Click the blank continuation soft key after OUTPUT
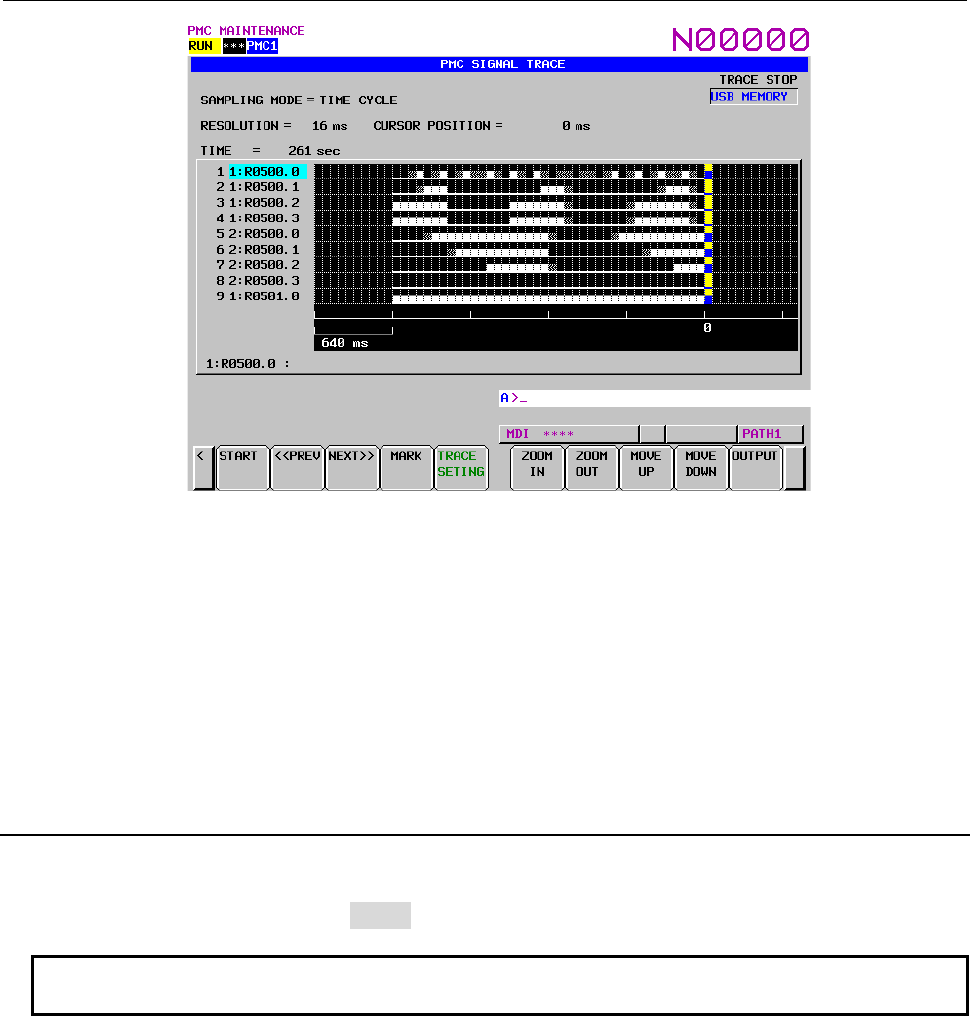This screenshot has width=970, height=1016. tap(794, 467)
